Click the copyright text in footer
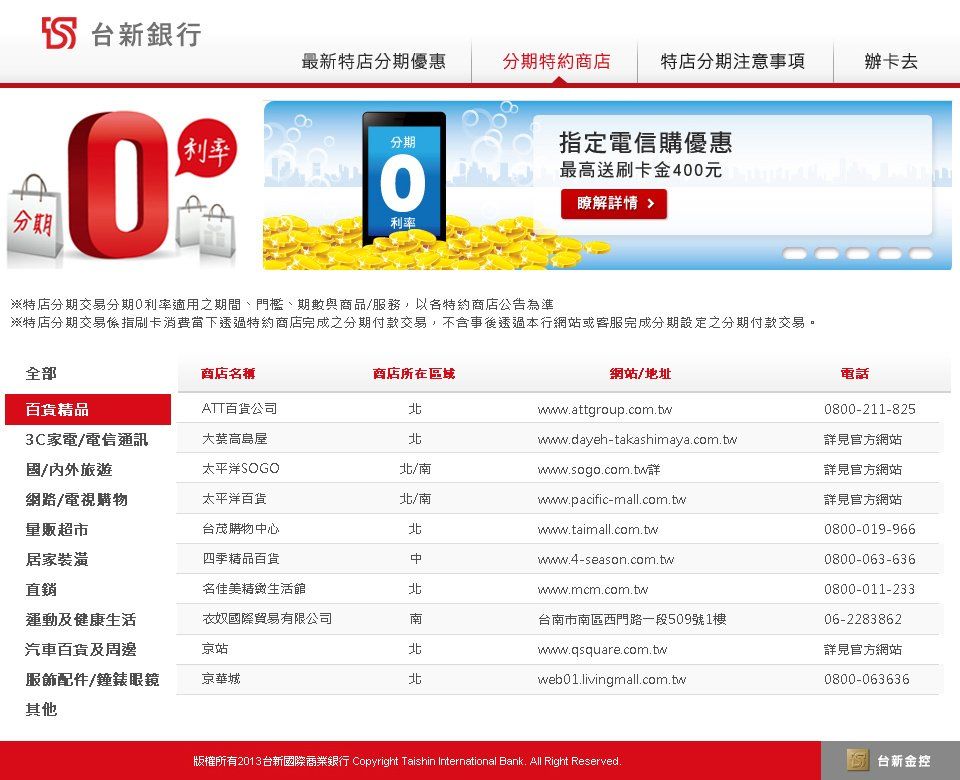Viewport: 960px width, 780px height. pyautogui.click(x=407, y=761)
